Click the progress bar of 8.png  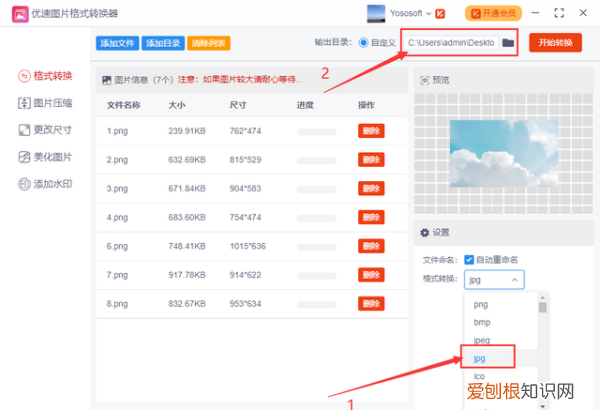point(317,305)
